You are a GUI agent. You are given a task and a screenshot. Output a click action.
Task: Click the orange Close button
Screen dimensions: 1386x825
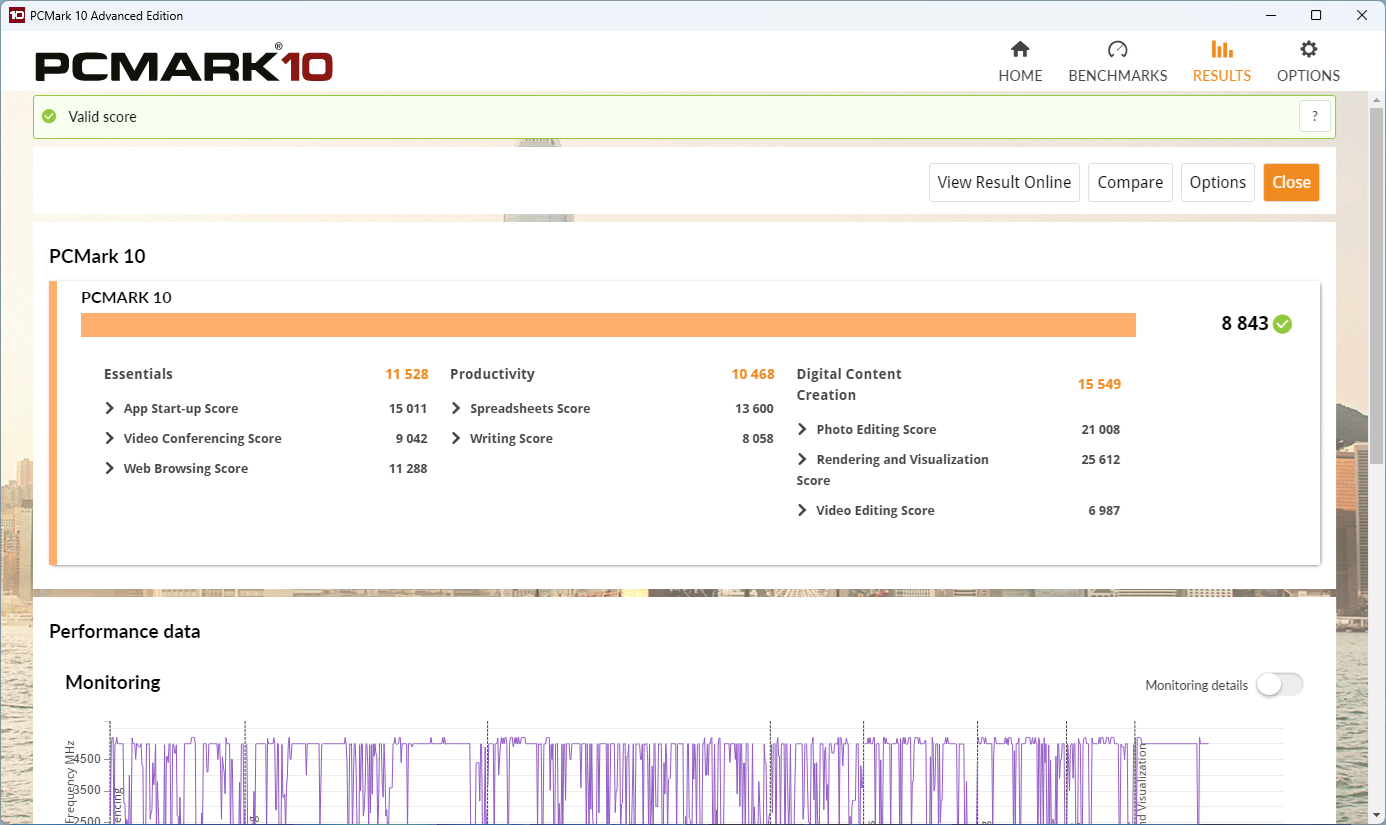tap(1291, 182)
